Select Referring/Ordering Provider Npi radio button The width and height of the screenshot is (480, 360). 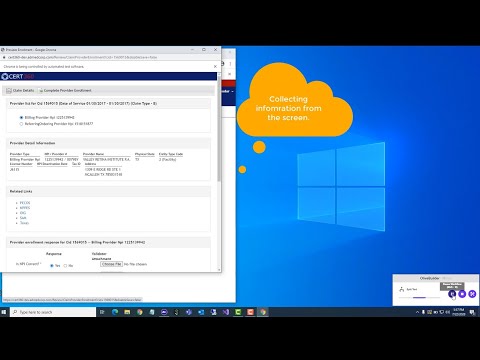21,124
